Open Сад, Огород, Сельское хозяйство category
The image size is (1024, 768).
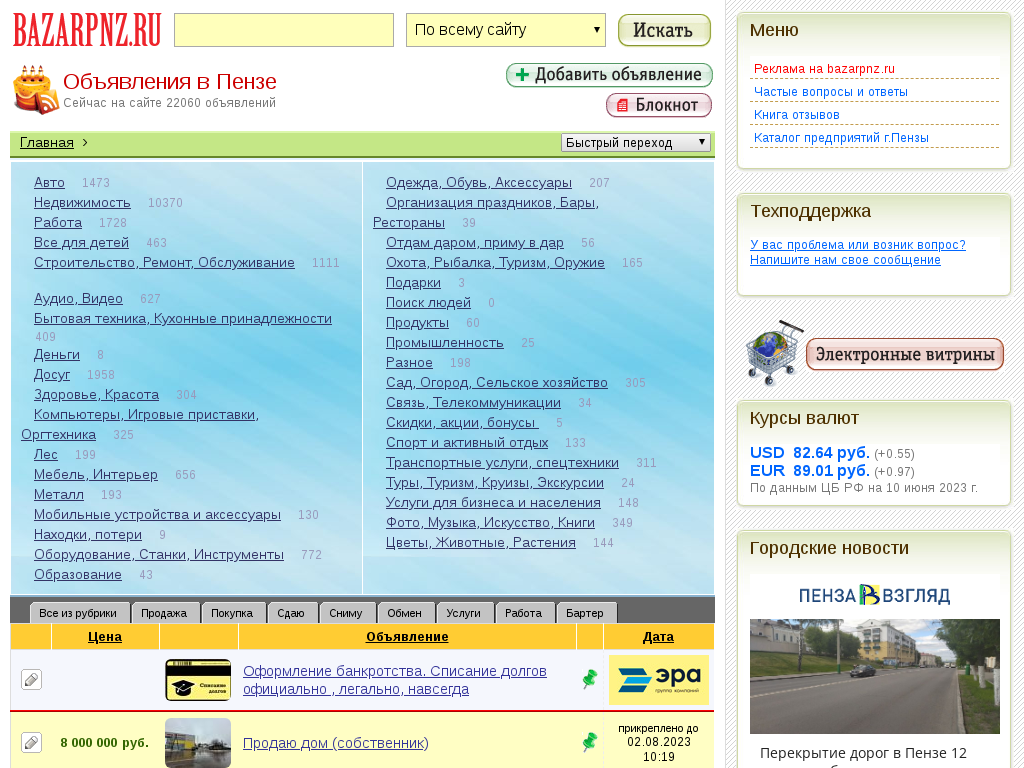[497, 382]
